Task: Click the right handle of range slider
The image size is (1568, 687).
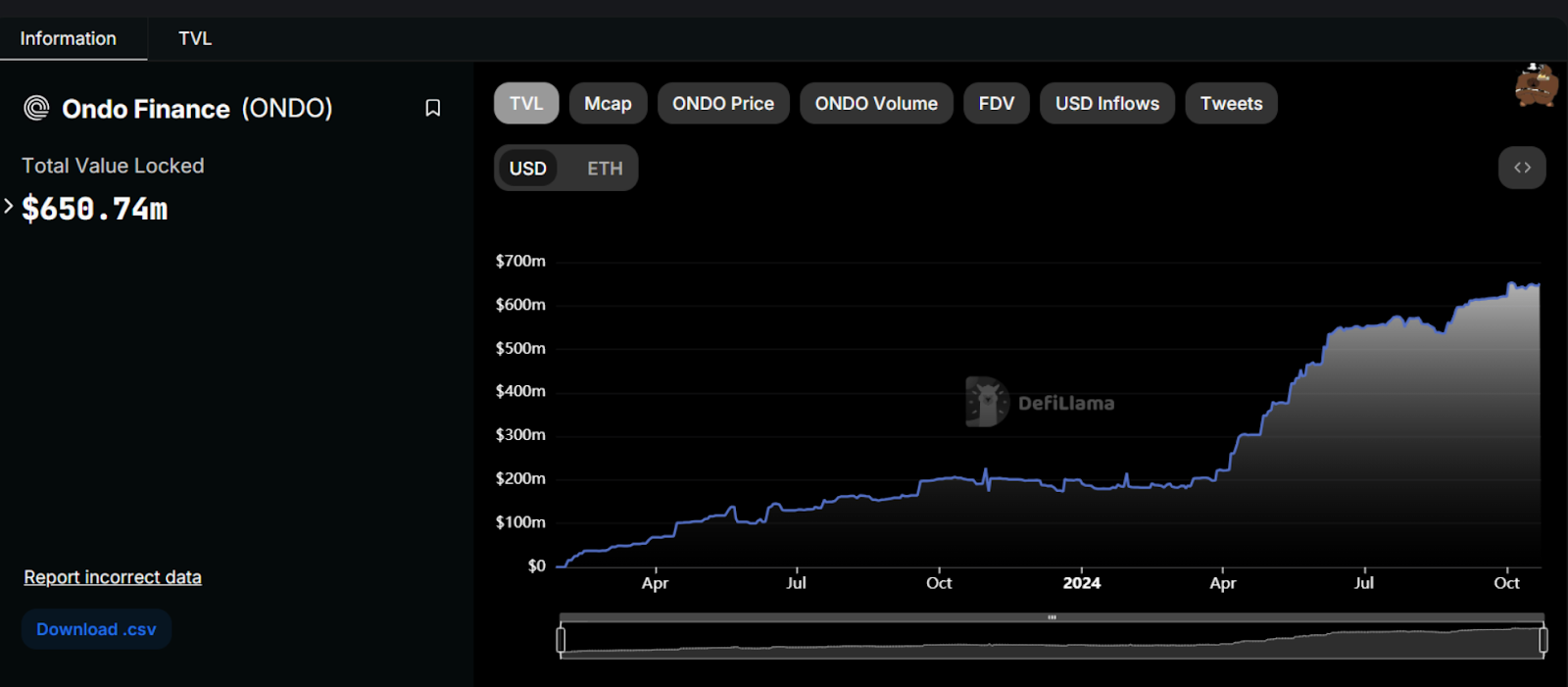Action: pyautogui.click(x=1543, y=640)
